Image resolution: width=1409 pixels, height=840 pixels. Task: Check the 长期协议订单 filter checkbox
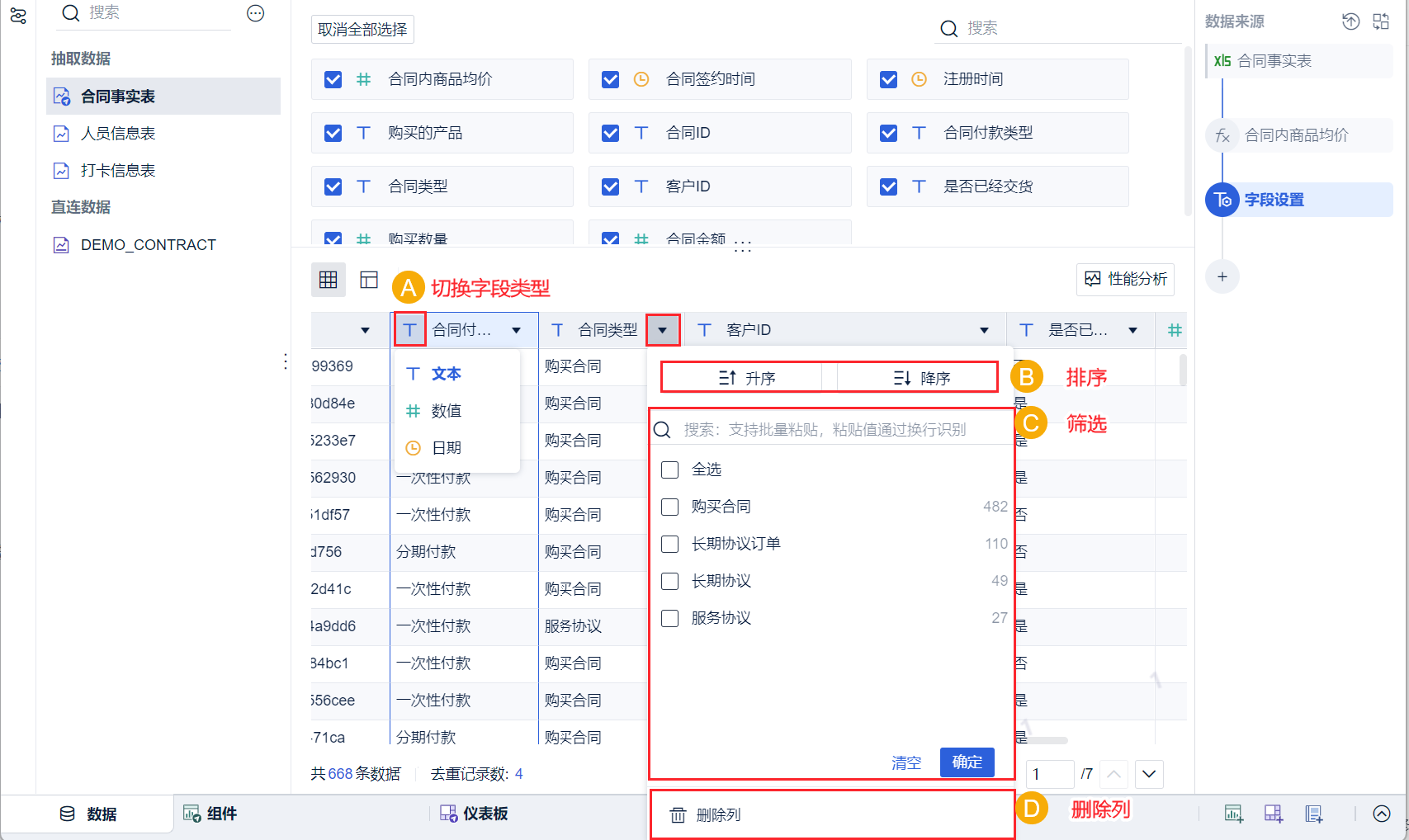pyautogui.click(x=670, y=544)
